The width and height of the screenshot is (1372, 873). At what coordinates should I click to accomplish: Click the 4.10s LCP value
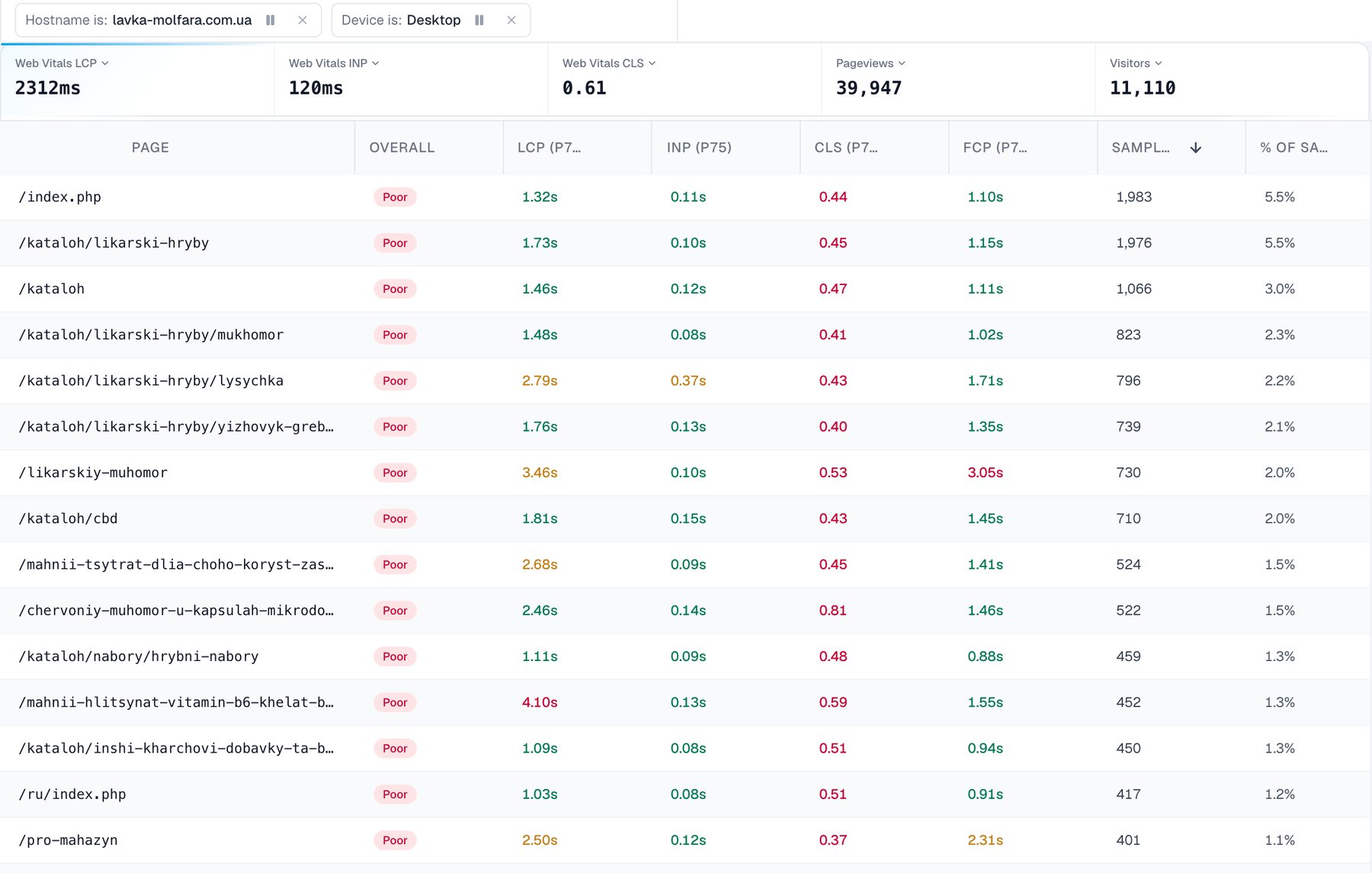540,702
